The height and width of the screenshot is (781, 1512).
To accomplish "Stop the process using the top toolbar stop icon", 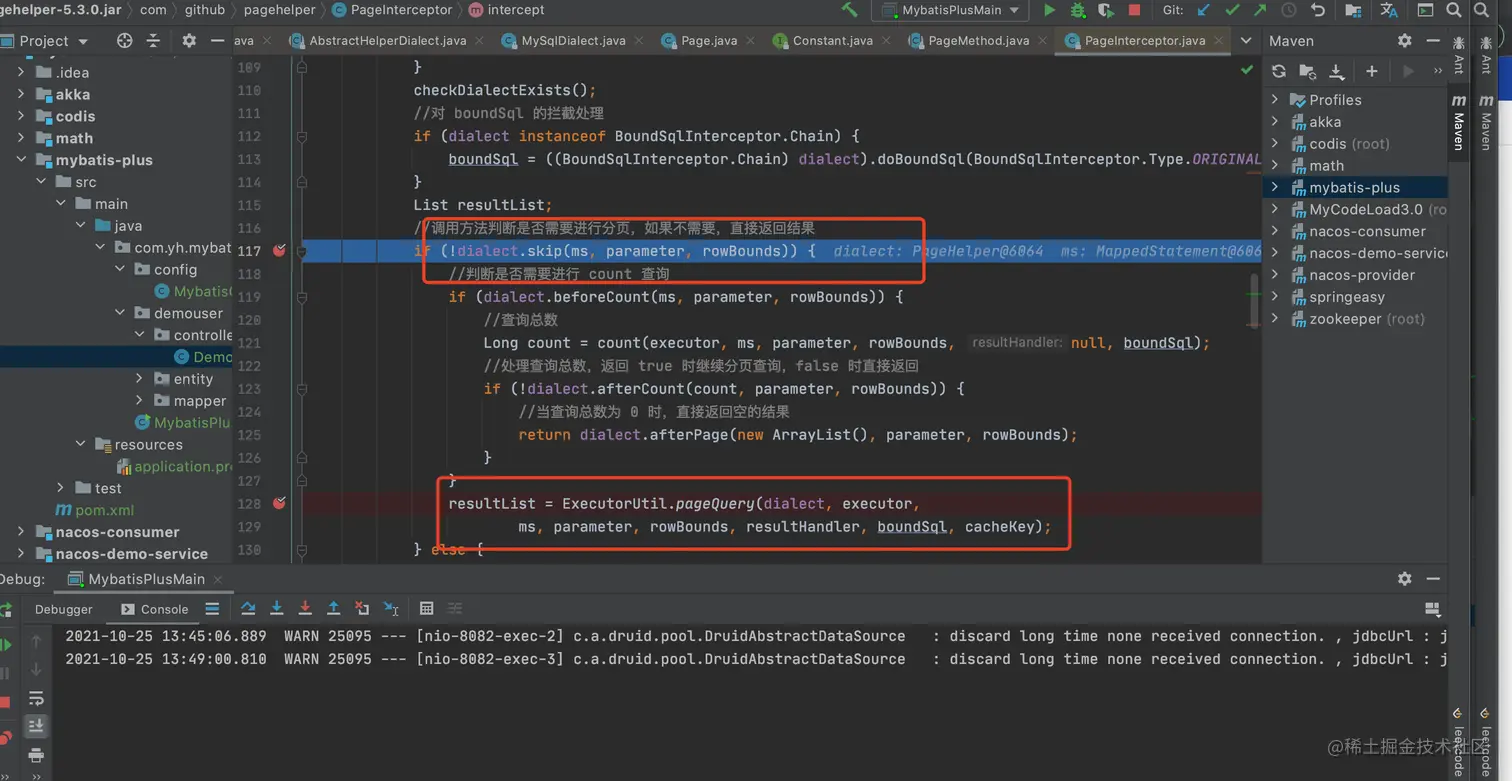I will (1134, 10).
